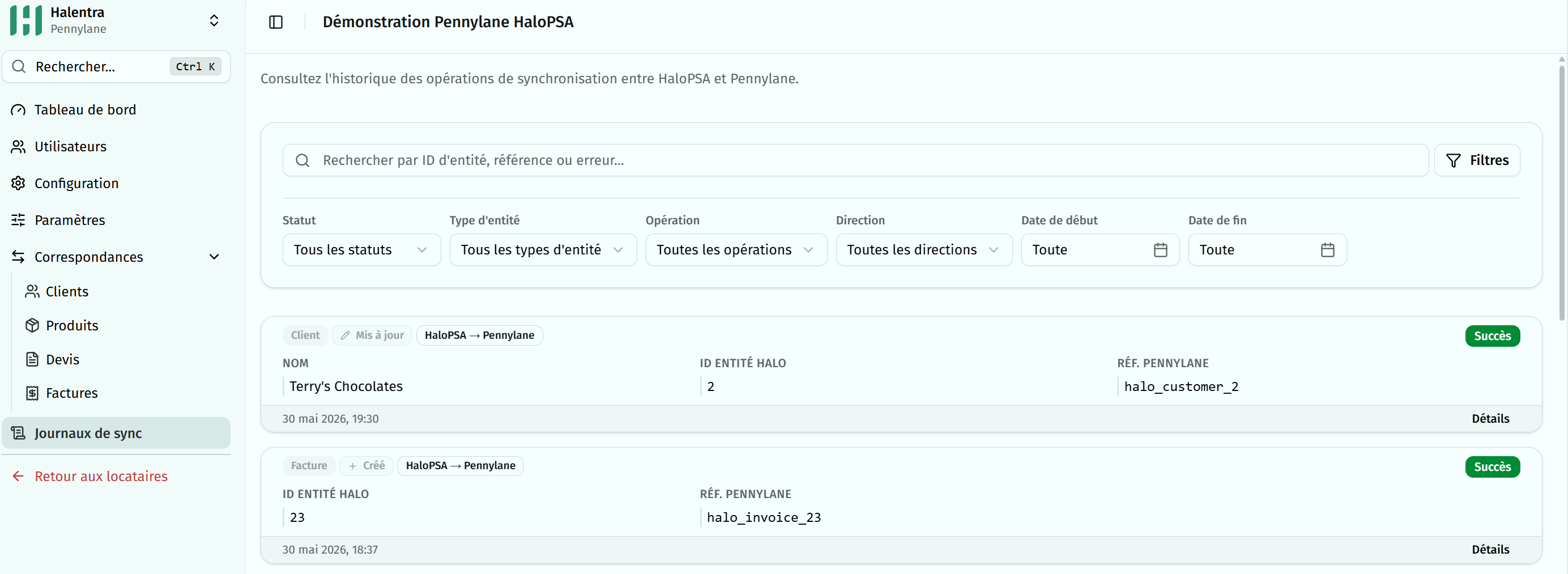
Task: Focus the entity ID search field
Action: (x=855, y=160)
